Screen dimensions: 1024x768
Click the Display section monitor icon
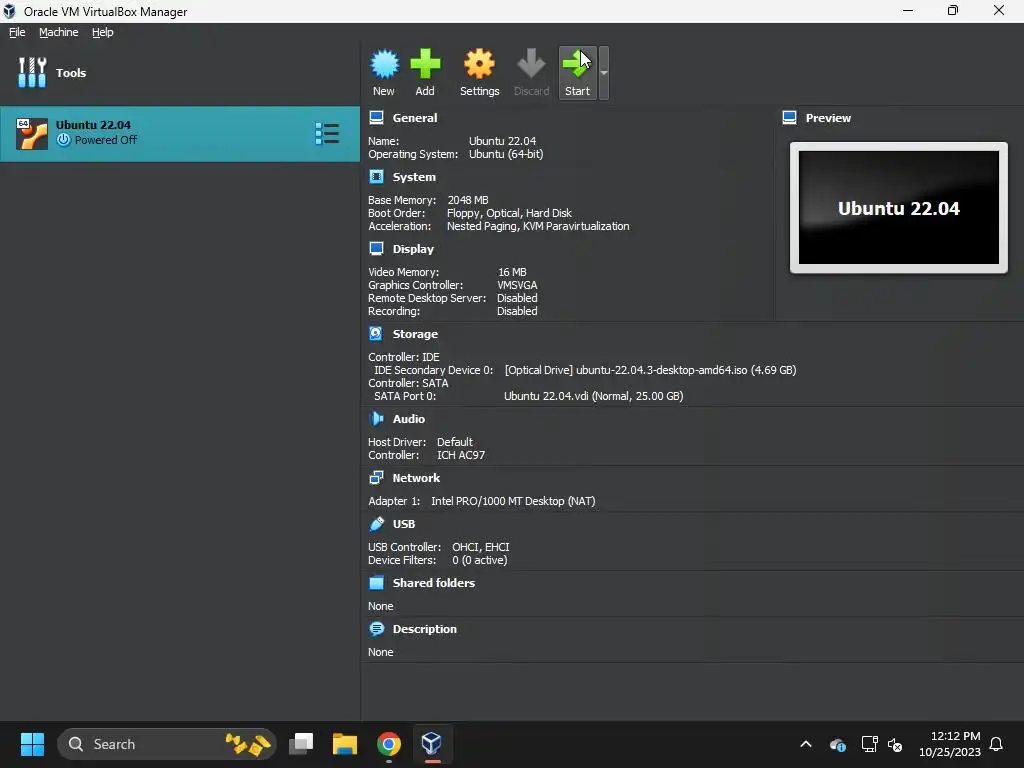tap(376, 249)
